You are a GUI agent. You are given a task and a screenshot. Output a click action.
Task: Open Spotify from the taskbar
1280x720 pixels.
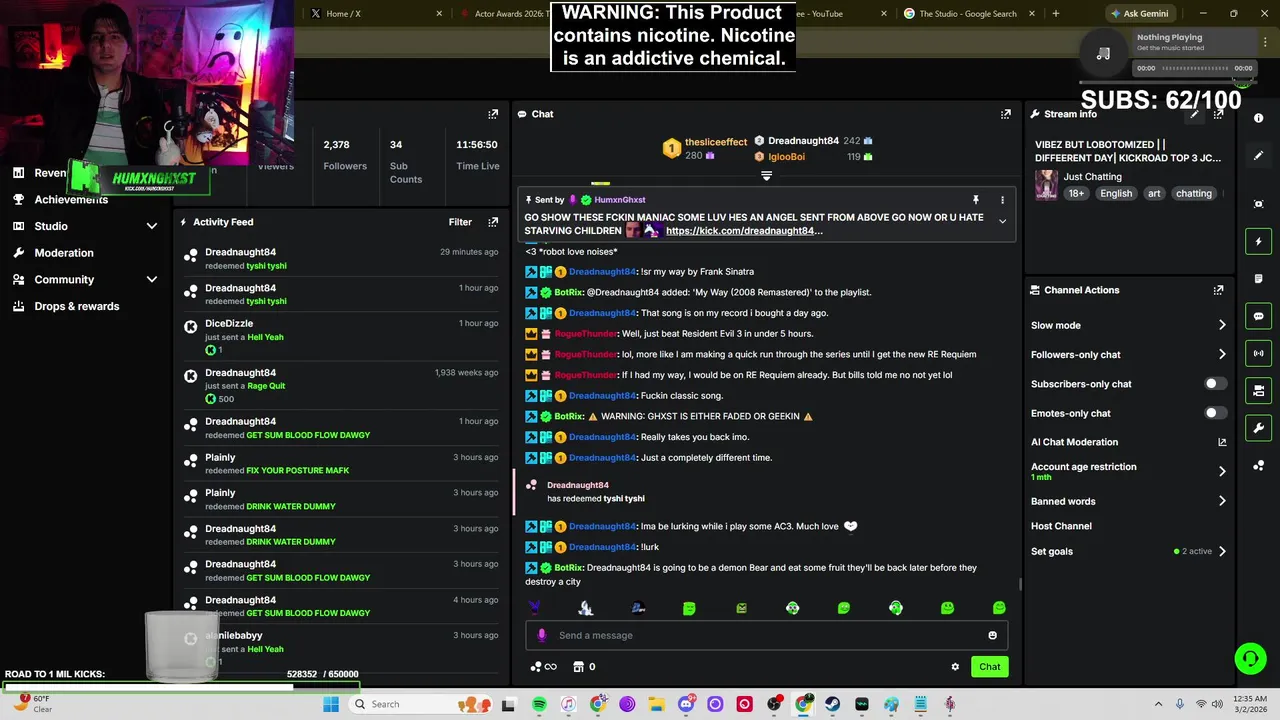[x=539, y=705]
